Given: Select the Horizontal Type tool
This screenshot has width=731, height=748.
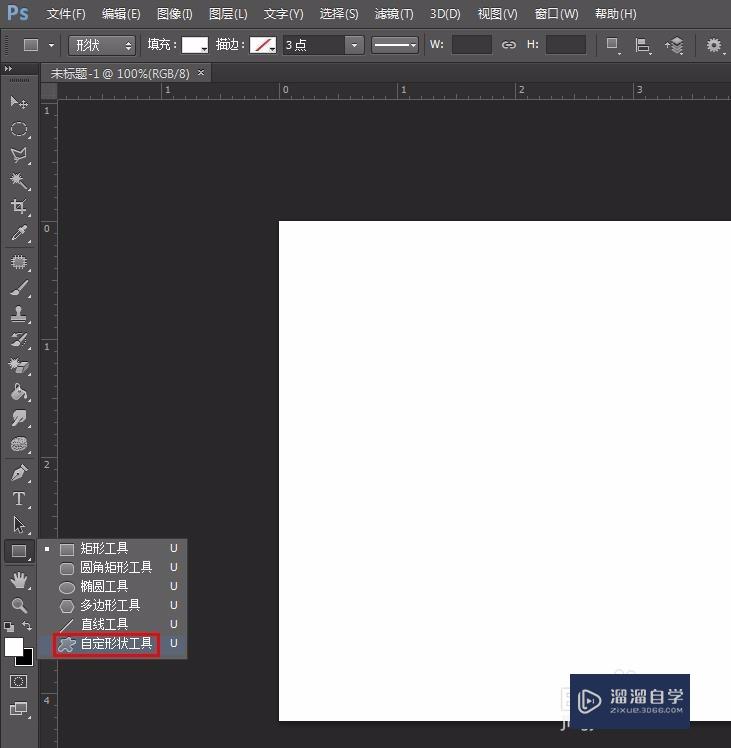Looking at the screenshot, I should 19,499.
